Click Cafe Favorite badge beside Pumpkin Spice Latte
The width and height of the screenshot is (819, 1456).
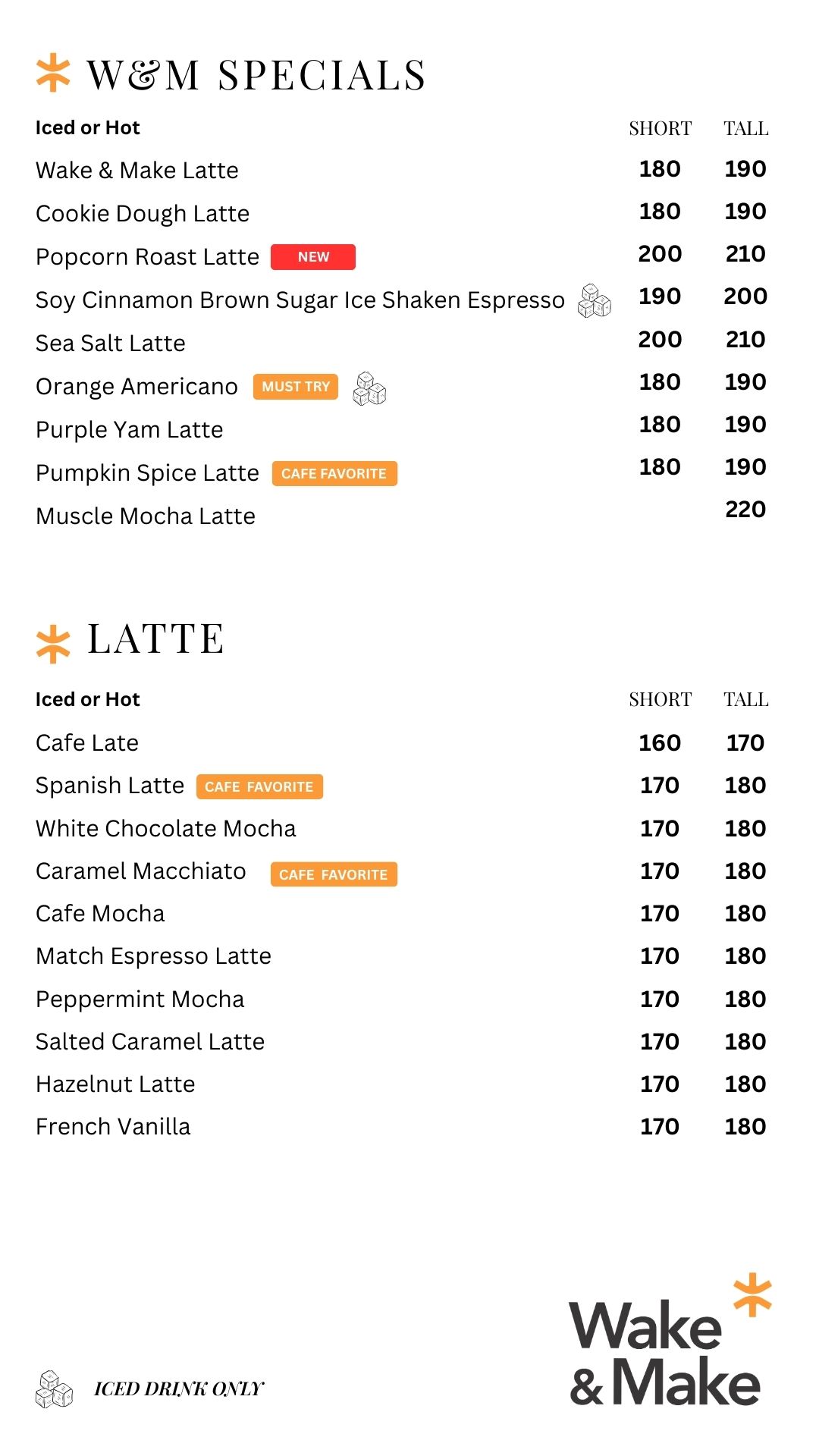click(x=334, y=474)
